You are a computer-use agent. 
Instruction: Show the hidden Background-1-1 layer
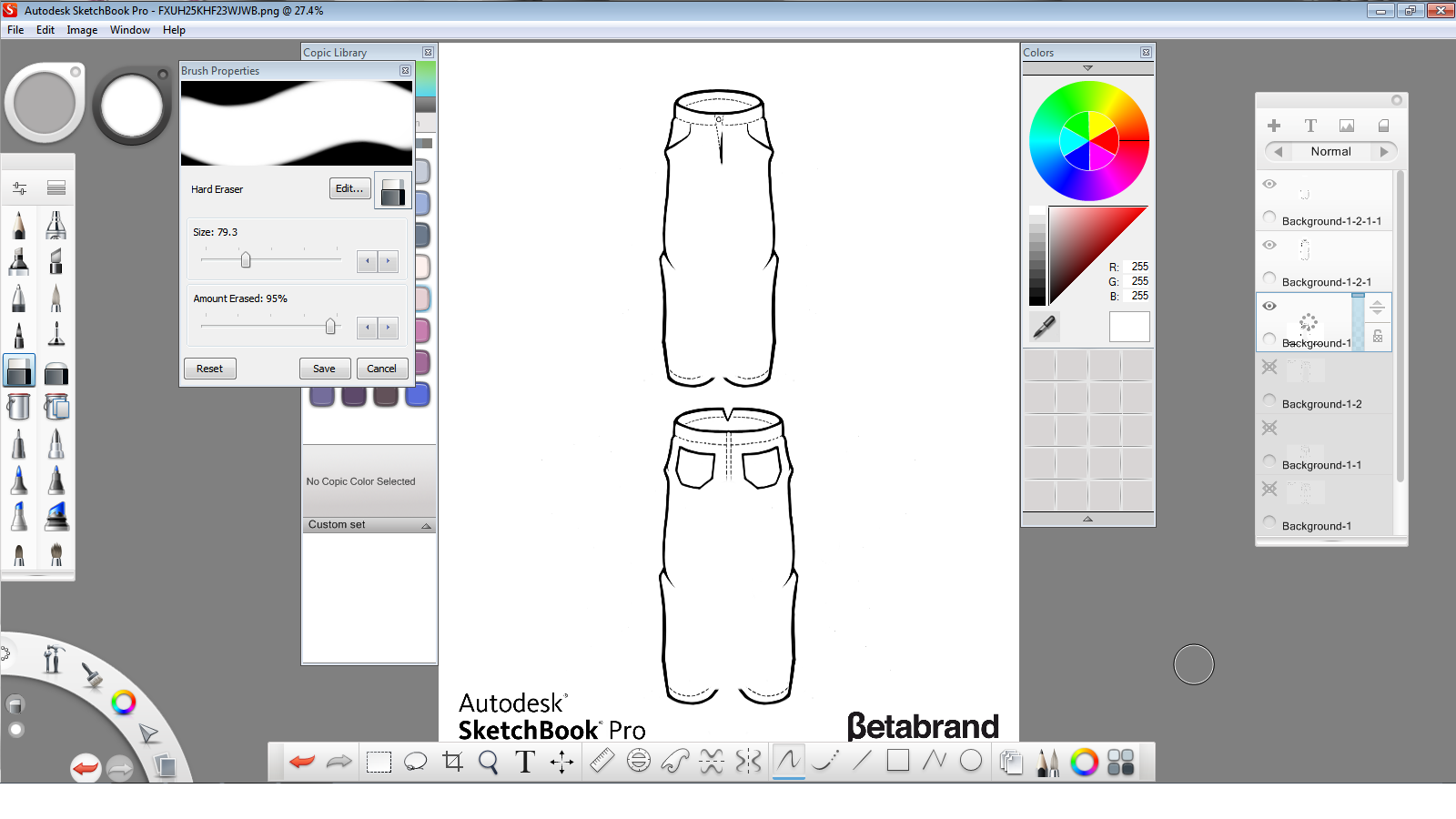1269,428
